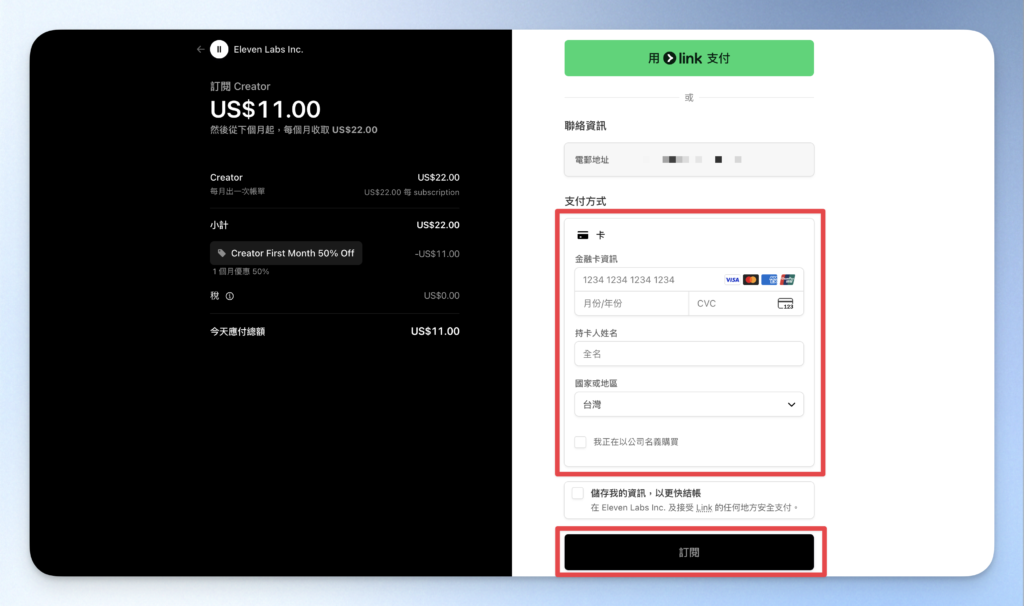Click the 稅 tax label
The image size is (1024, 606).
215,296
